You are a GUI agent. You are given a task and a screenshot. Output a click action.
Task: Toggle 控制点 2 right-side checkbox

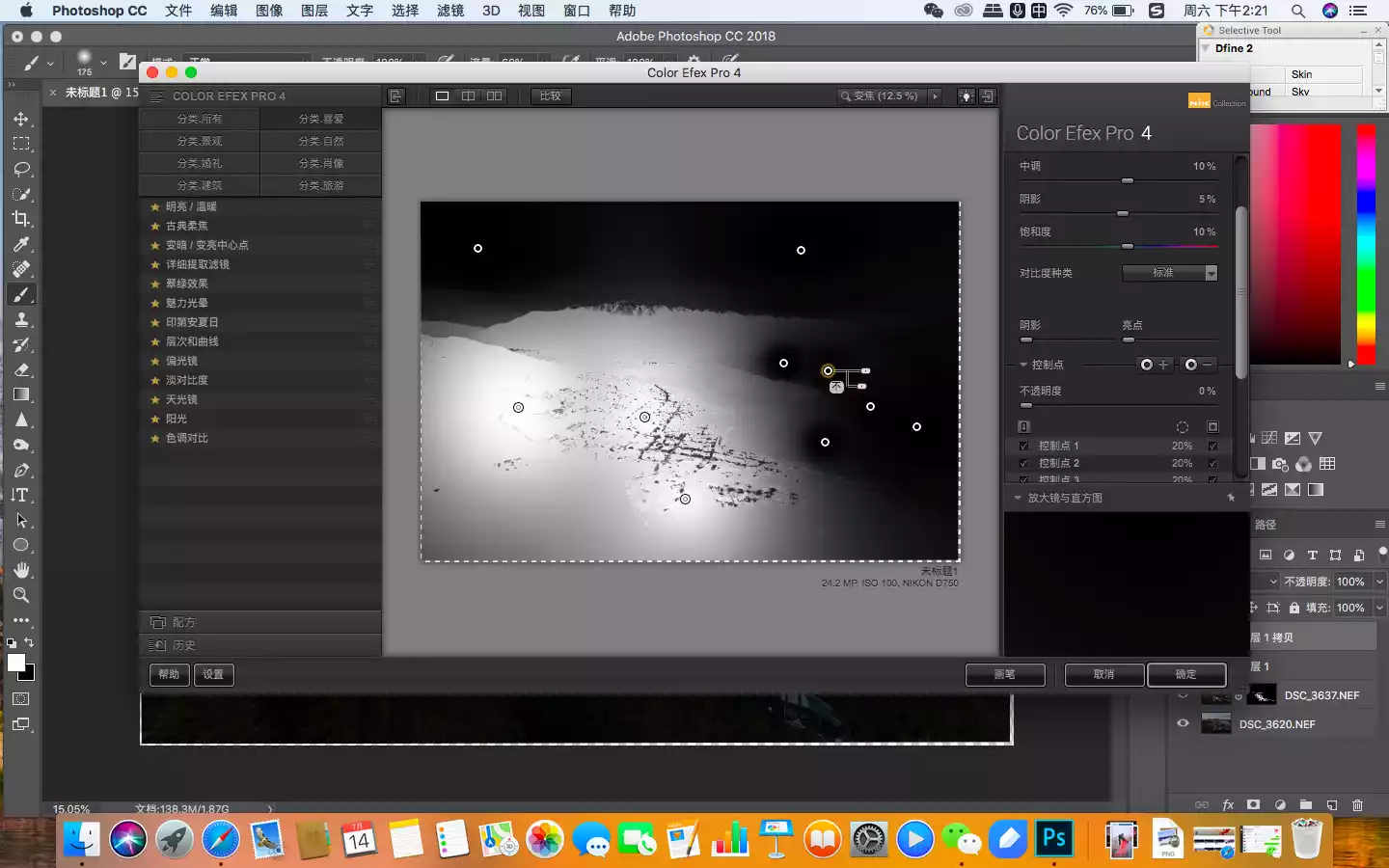pyautogui.click(x=1212, y=464)
